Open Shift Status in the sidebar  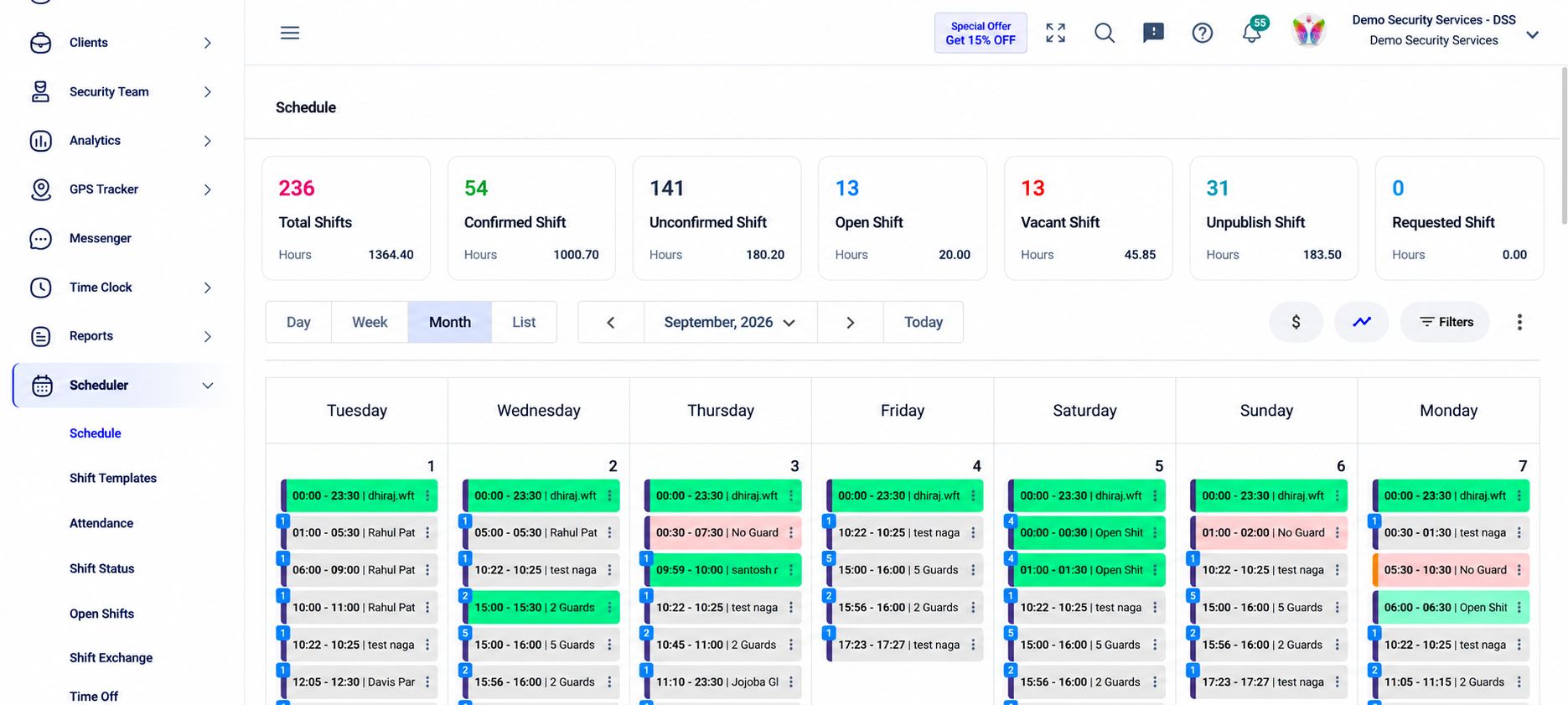tap(102, 568)
